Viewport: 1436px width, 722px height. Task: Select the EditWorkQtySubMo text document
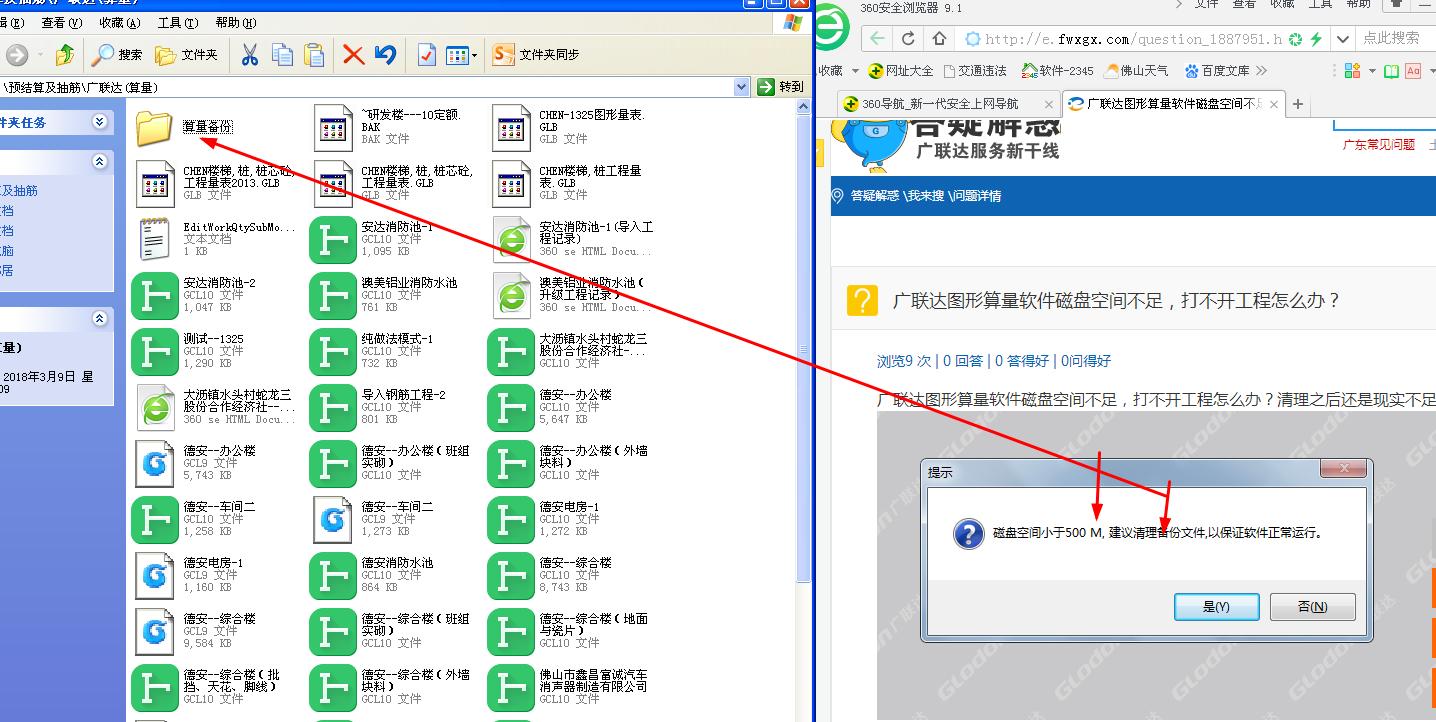(215, 239)
